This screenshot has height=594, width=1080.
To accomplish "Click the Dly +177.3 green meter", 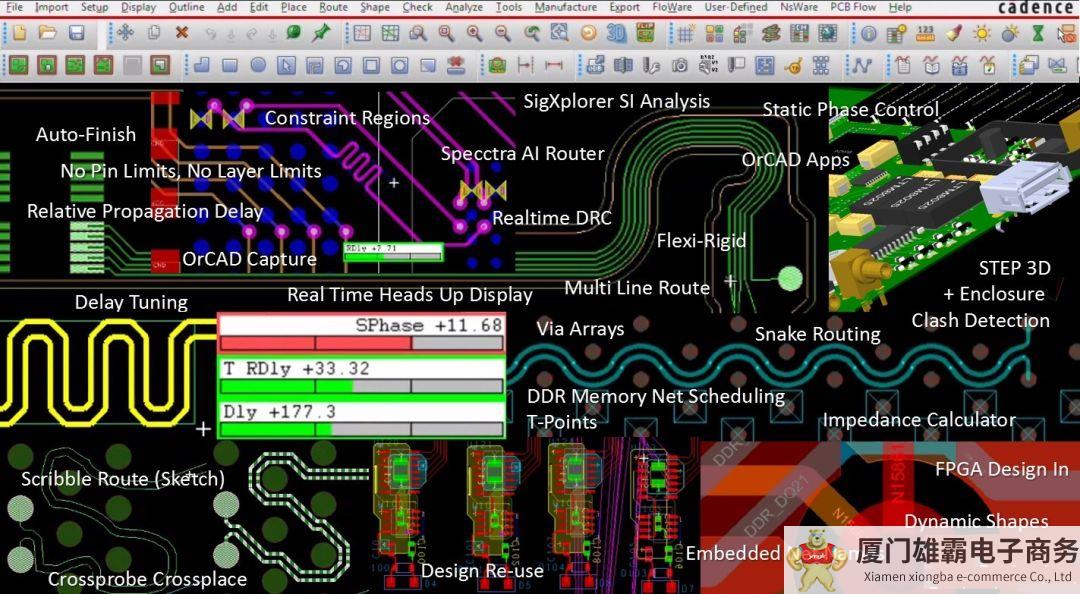I will point(362,419).
